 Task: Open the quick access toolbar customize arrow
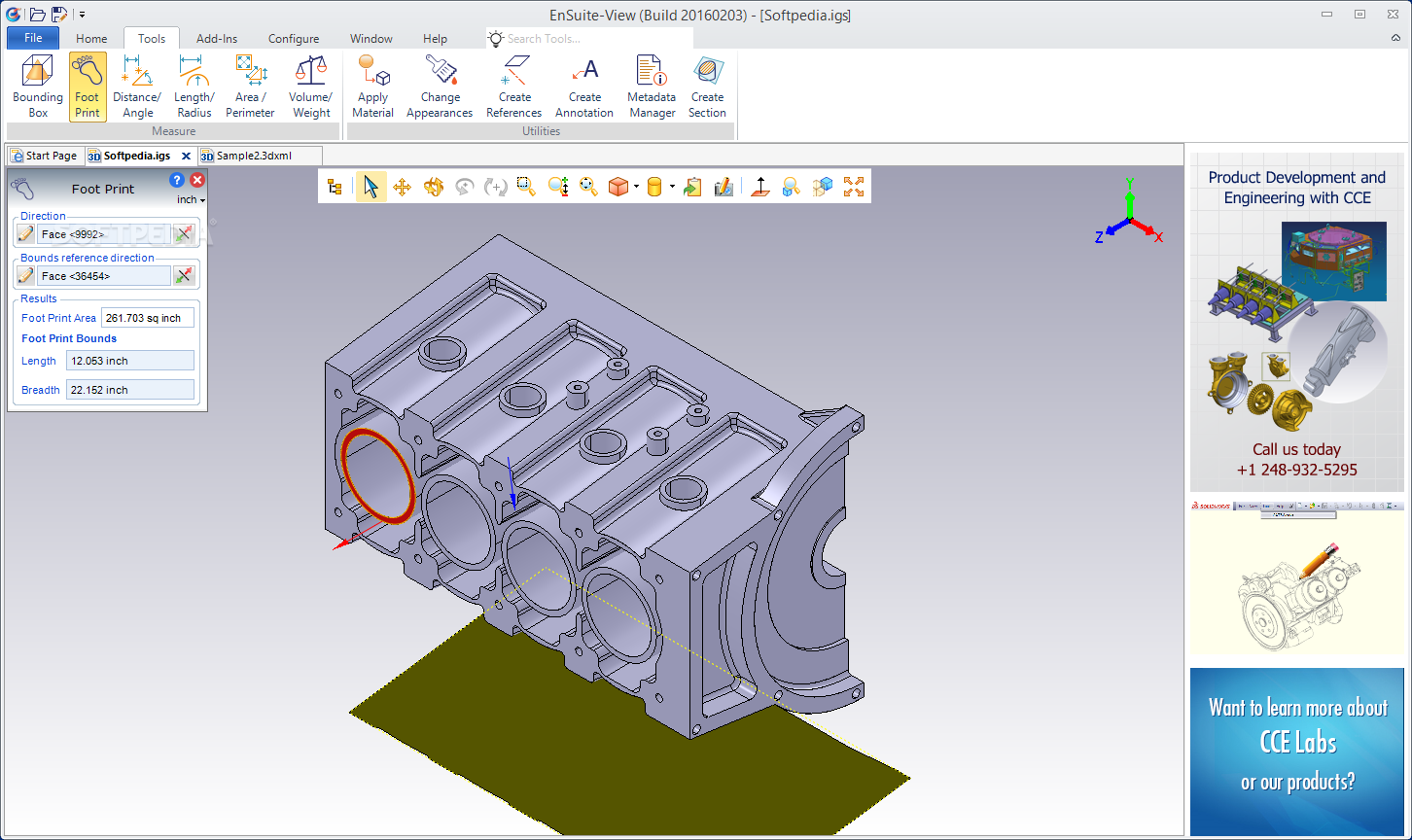pyautogui.click(x=82, y=14)
